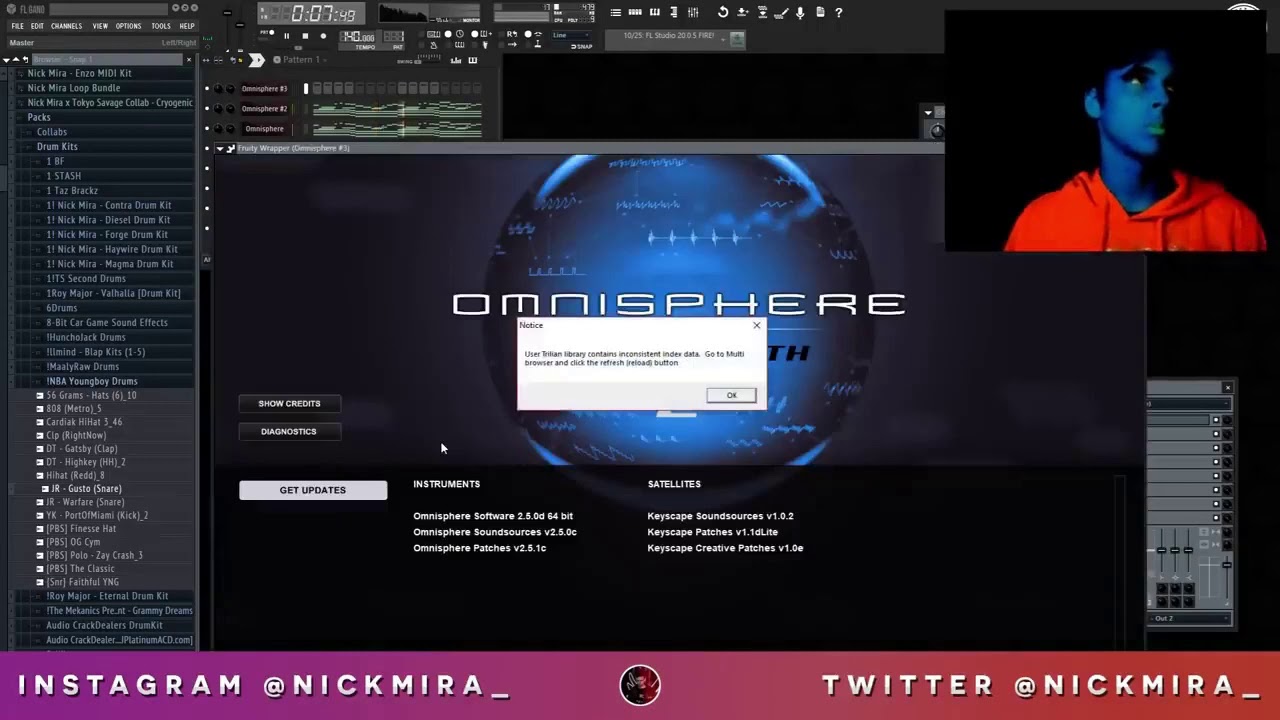Close the Notice dialog with the X
The image size is (1280, 720).
[756, 325]
